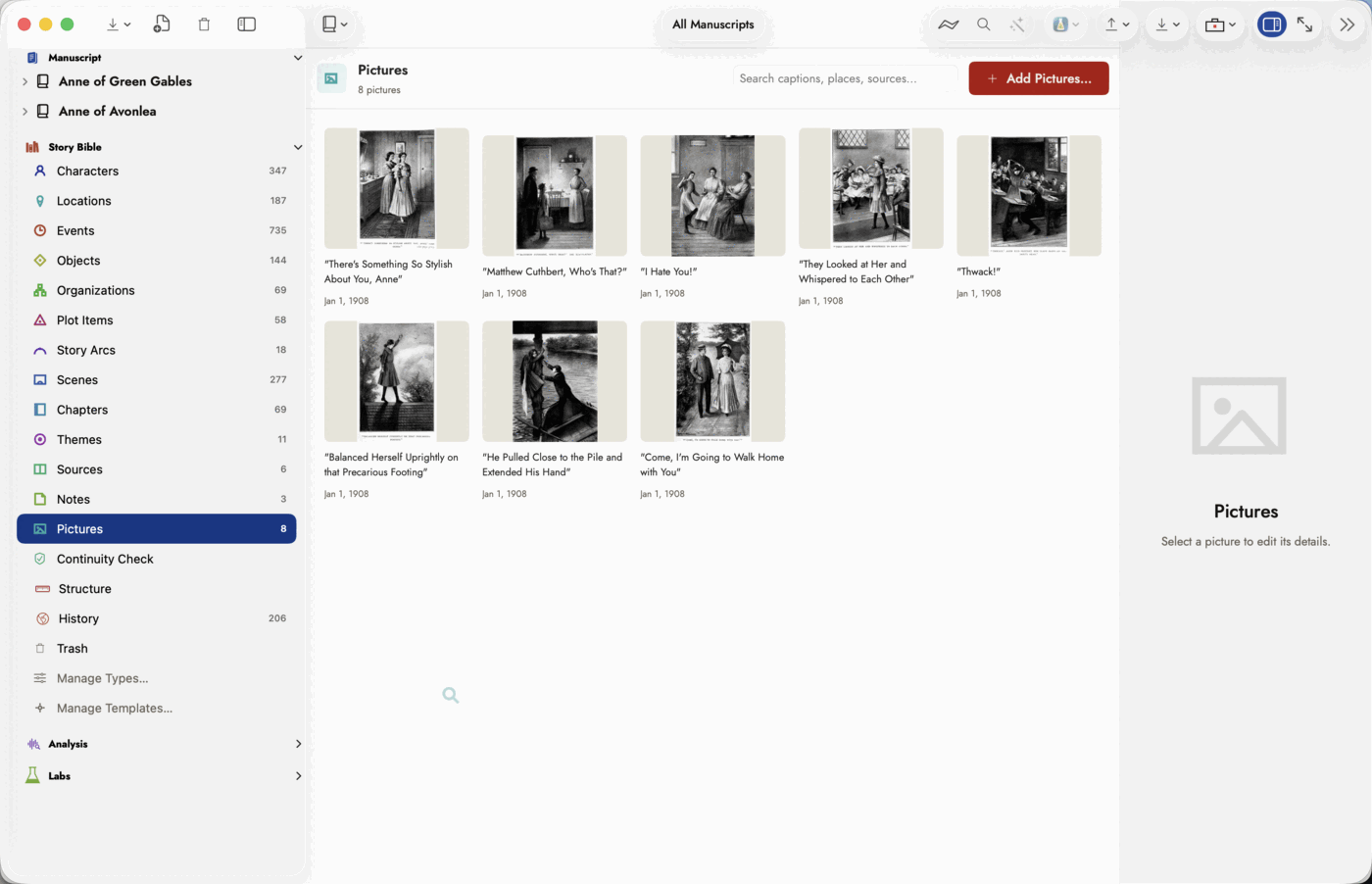
Task: Open Sources in the sidebar
Action: coord(157,469)
